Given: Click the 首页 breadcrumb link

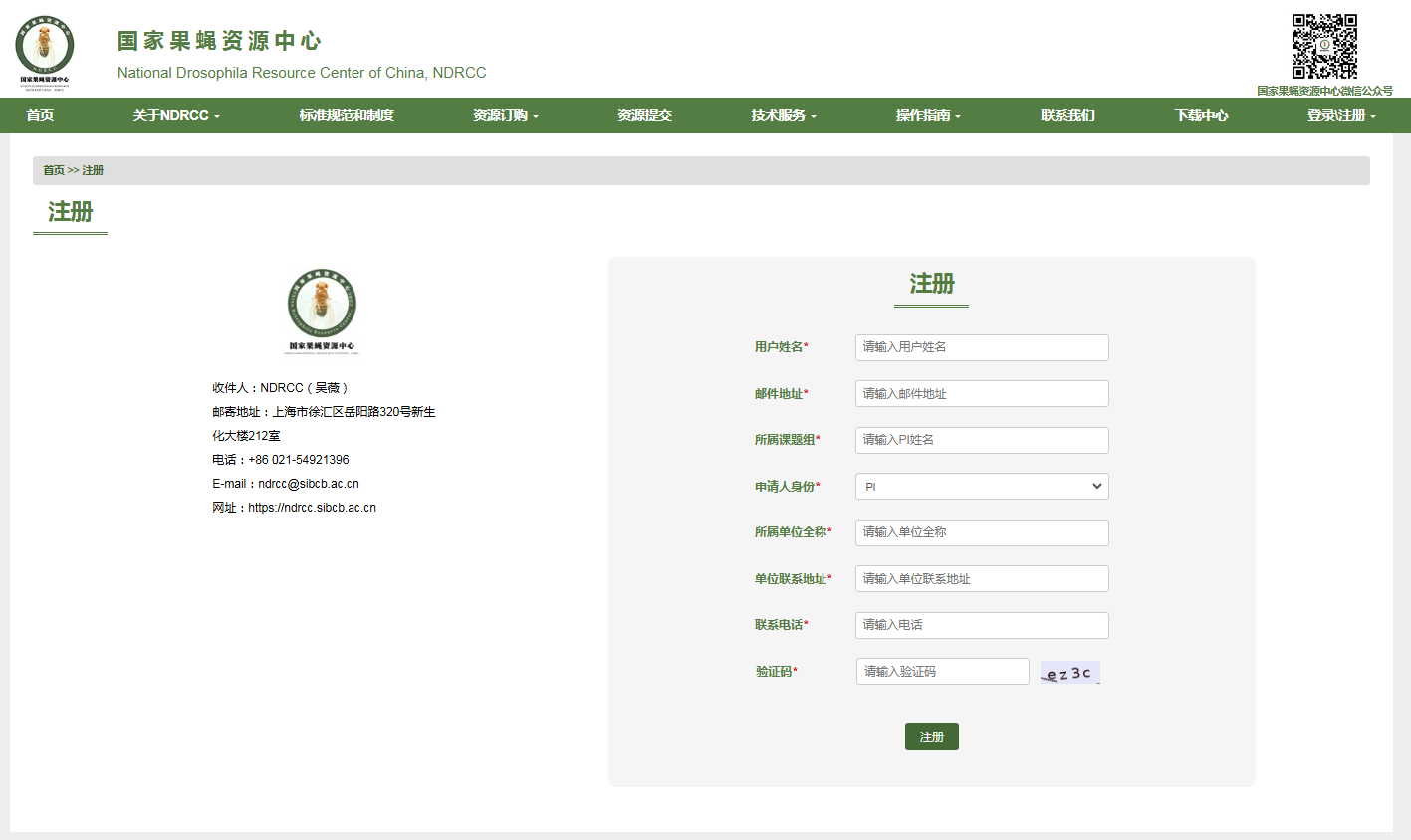Looking at the screenshot, I should coord(53,170).
